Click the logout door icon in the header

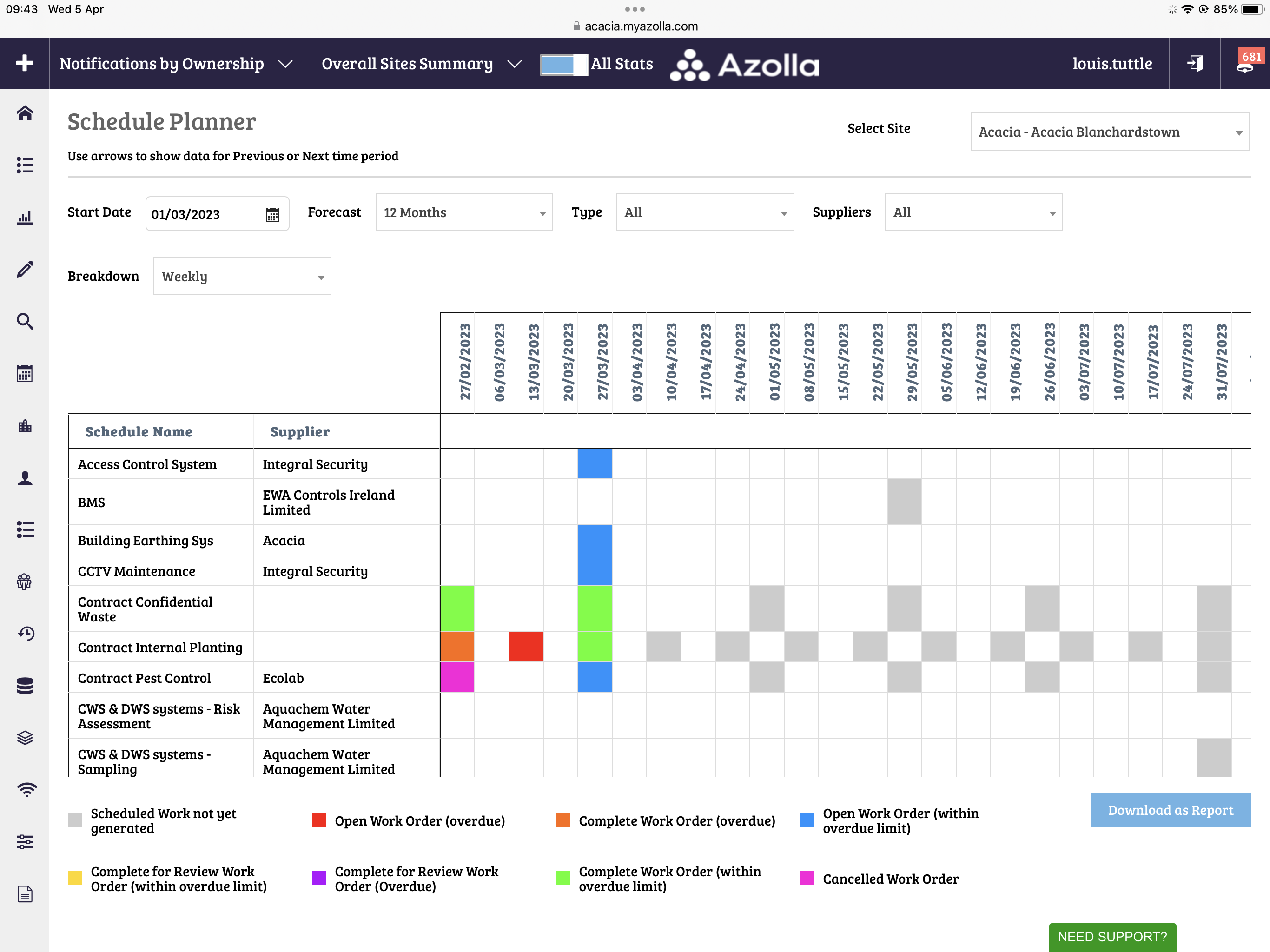1195,63
